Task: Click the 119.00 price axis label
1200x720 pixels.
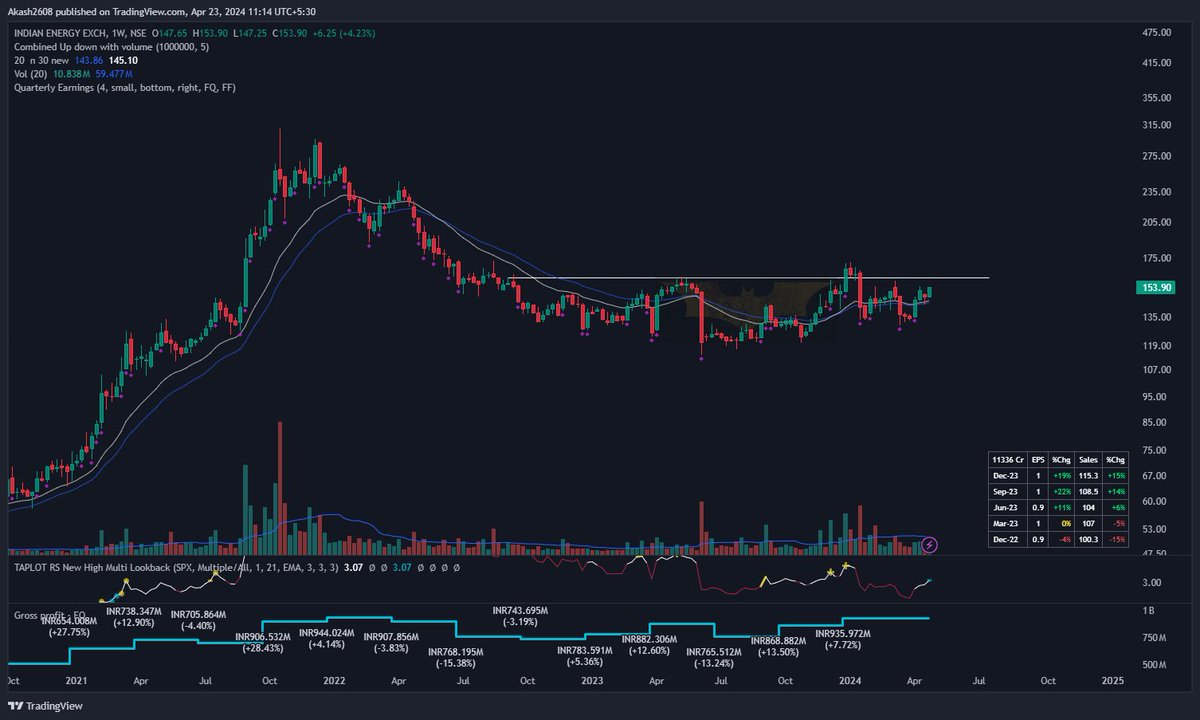Action: (1157, 345)
